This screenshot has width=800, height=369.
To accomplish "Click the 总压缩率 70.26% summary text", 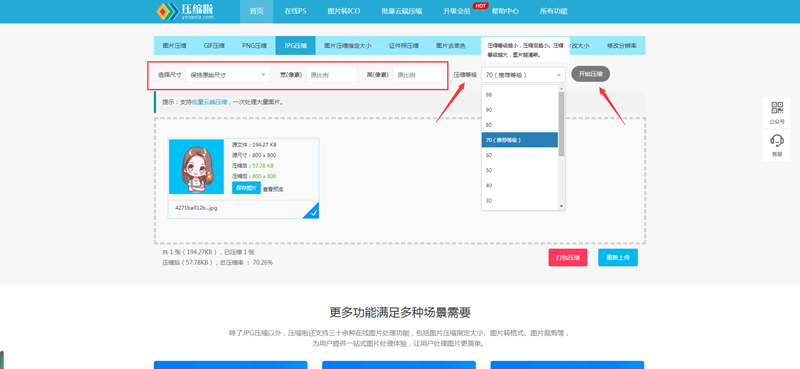I will (247, 263).
